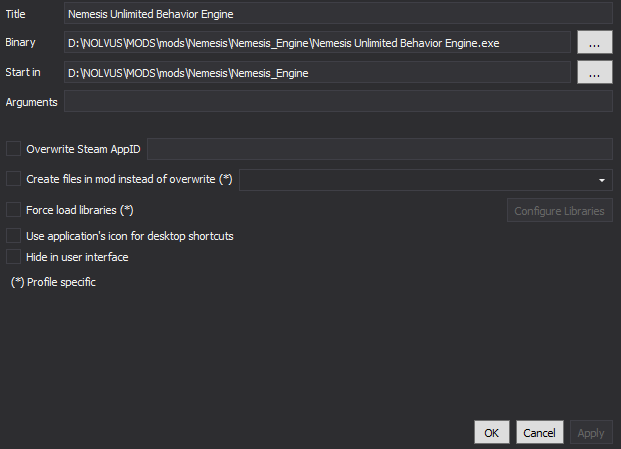Check Use application's icon for desktop shortcuts
The image size is (621, 449).
[13, 236]
